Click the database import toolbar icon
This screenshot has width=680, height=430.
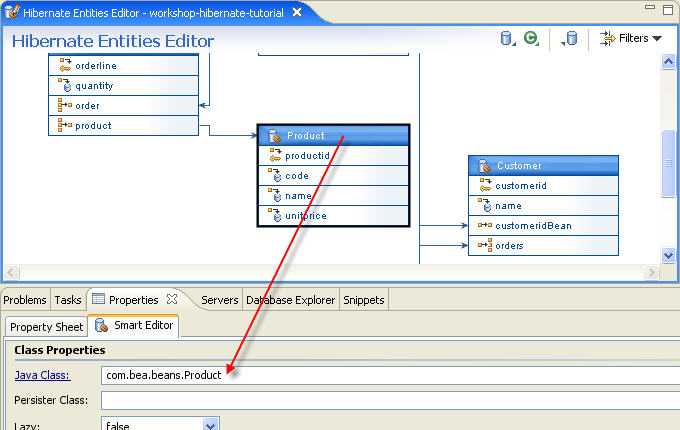click(570, 38)
